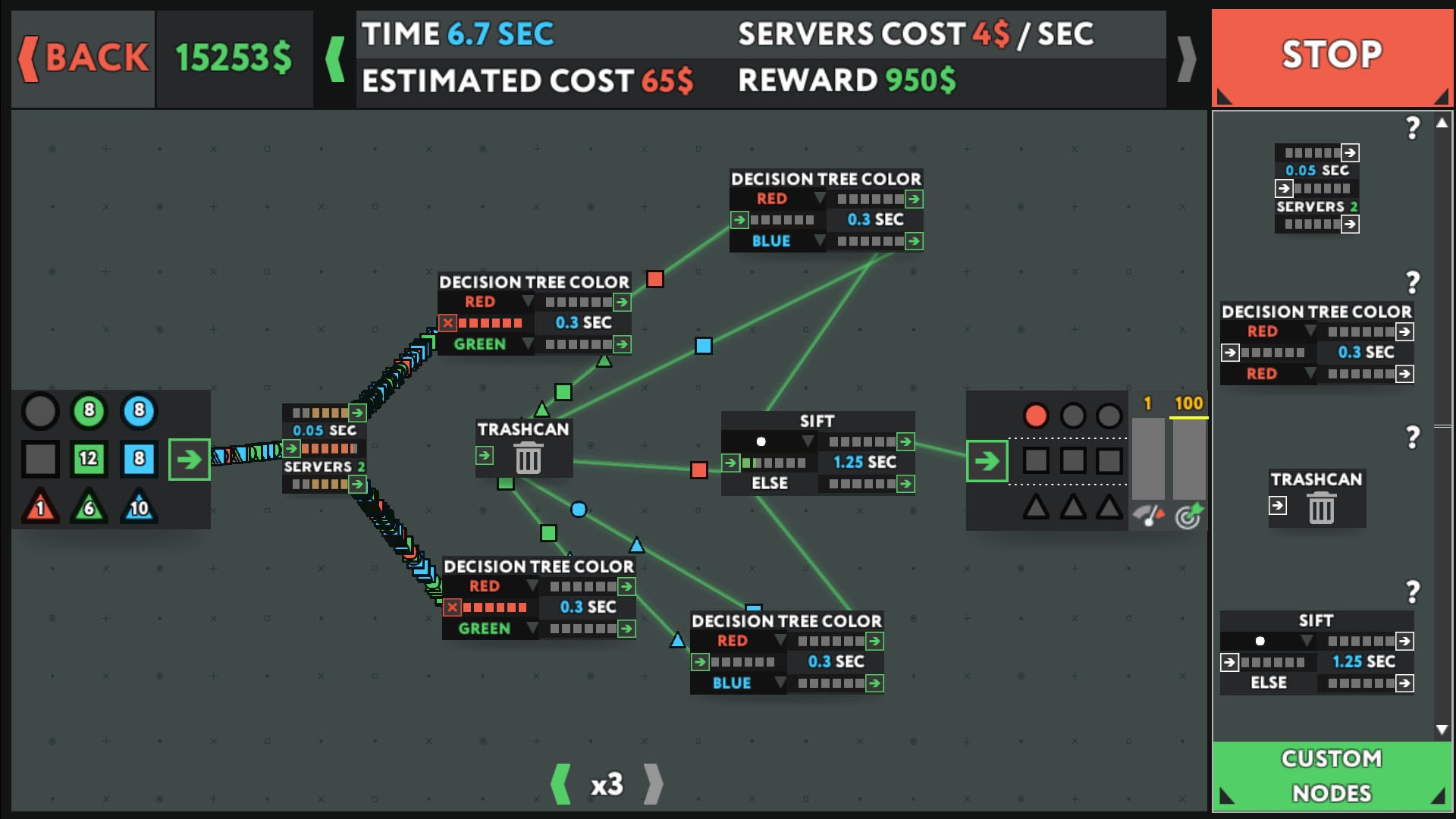Toggle the blue square count 8 data item
The width and height of the screenshot is (1456, 819).
139,458
